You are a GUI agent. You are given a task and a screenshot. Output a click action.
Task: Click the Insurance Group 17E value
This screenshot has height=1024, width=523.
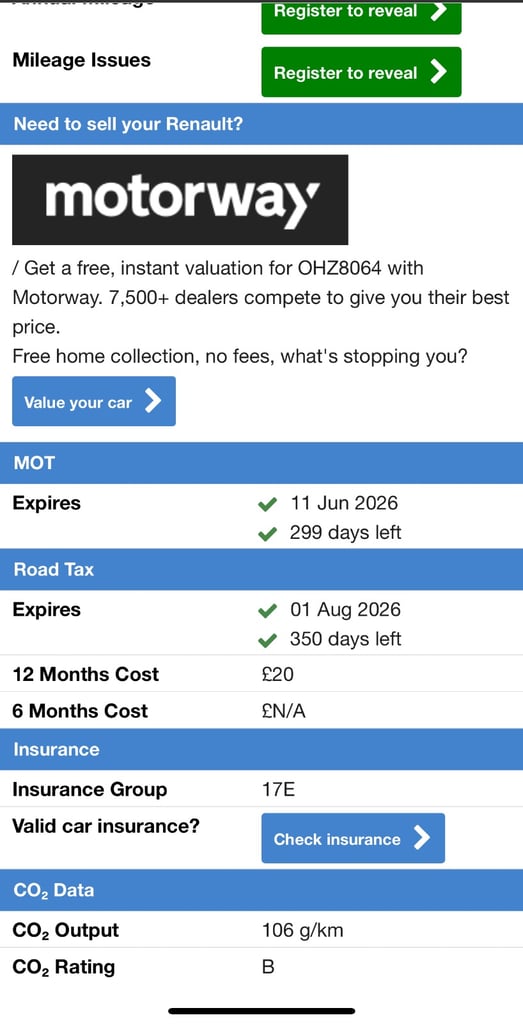(x=279, y=790)
